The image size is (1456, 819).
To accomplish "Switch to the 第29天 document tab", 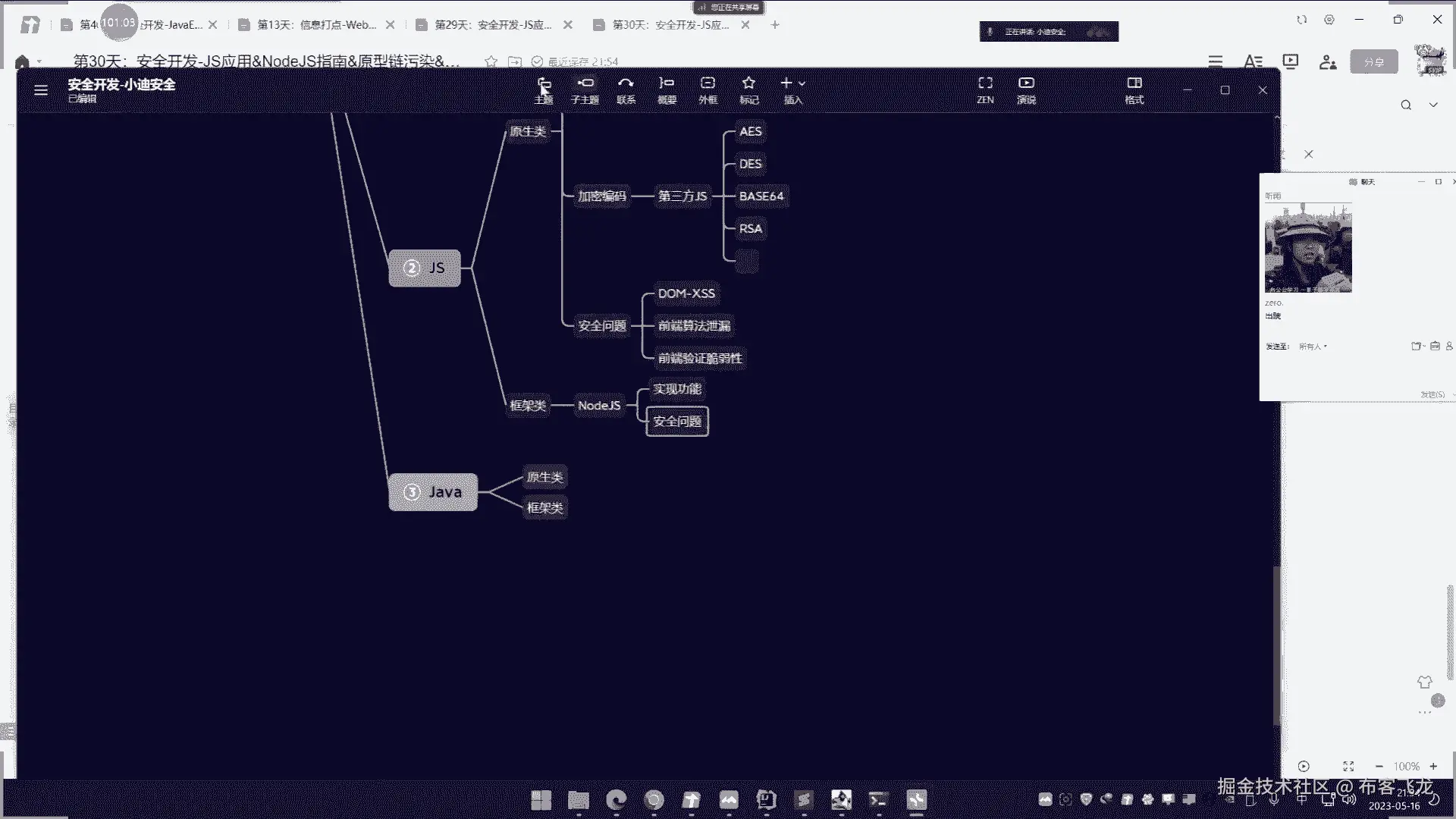I will click(493, 25).
